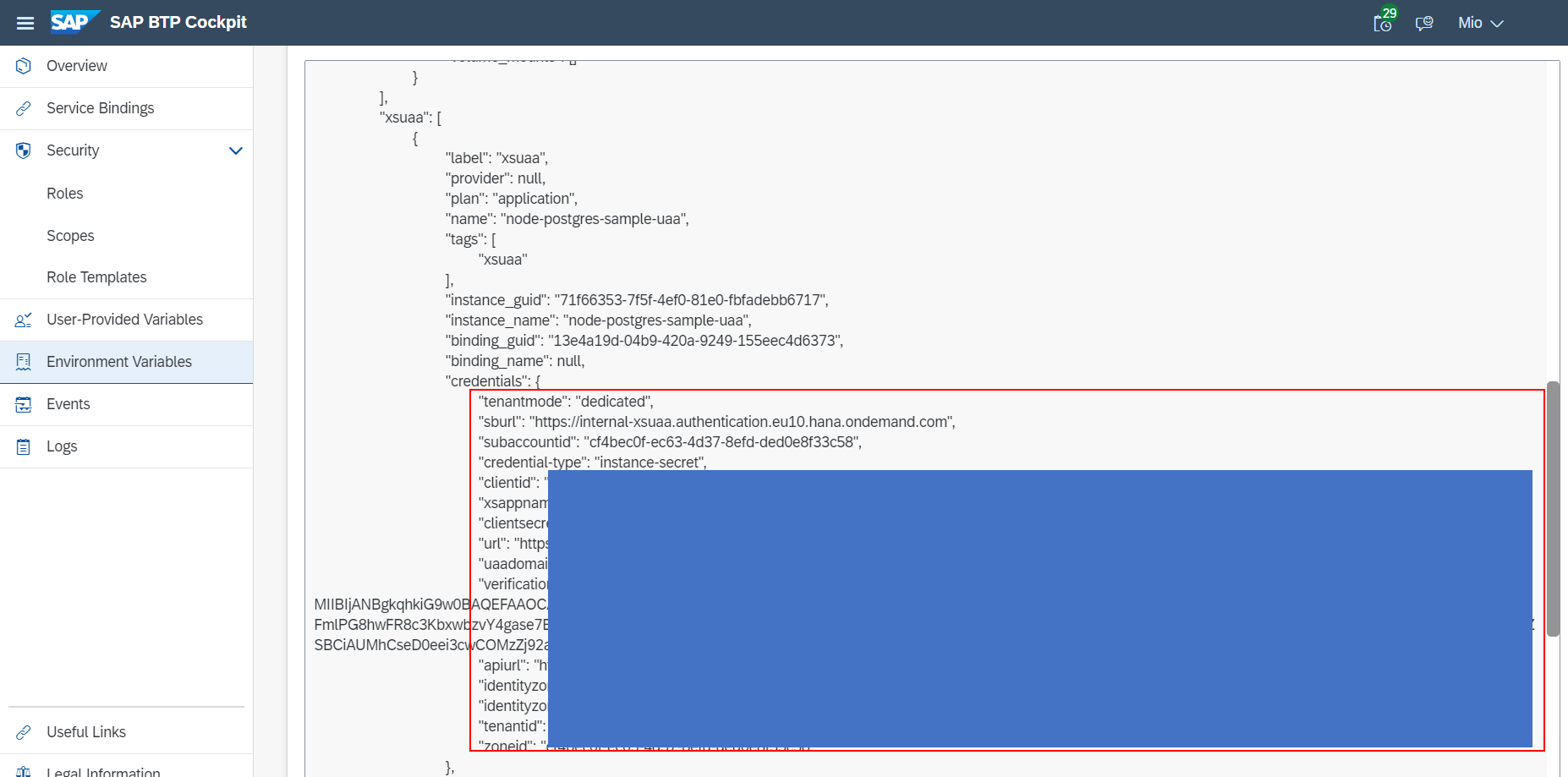
Task: Click the Environment Variables icon
Action: (24, 362)
